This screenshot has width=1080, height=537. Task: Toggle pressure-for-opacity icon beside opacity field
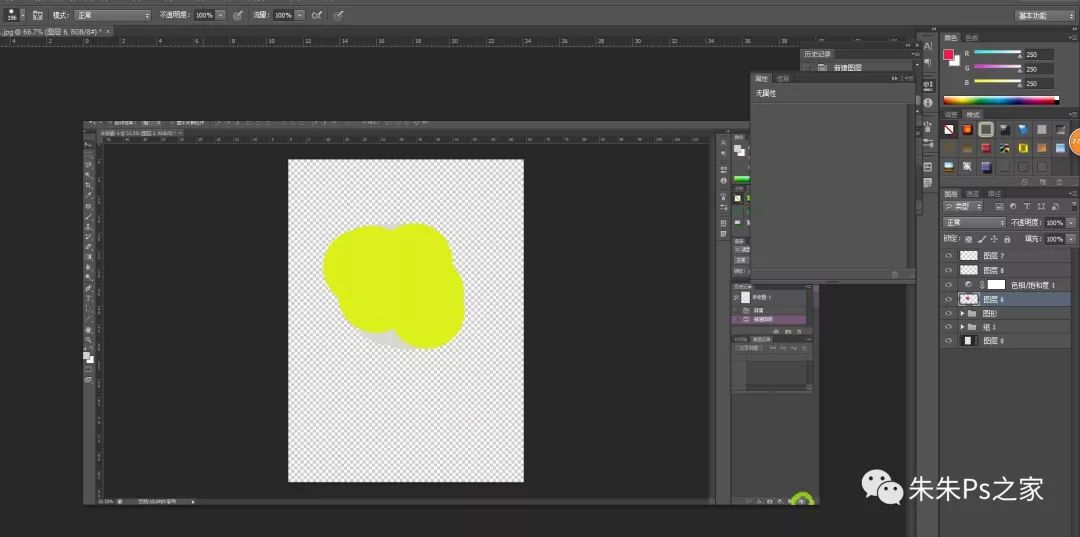238,16
